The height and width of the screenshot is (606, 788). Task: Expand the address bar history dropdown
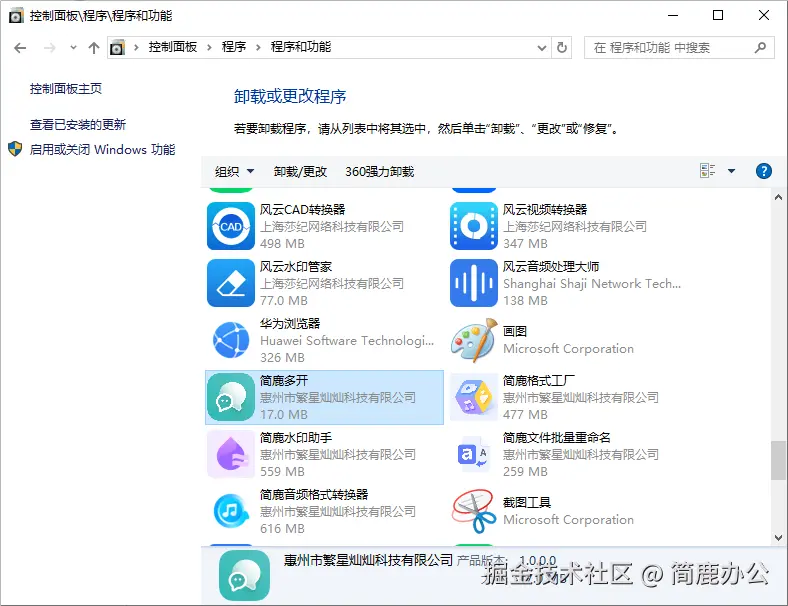[542, 48]
